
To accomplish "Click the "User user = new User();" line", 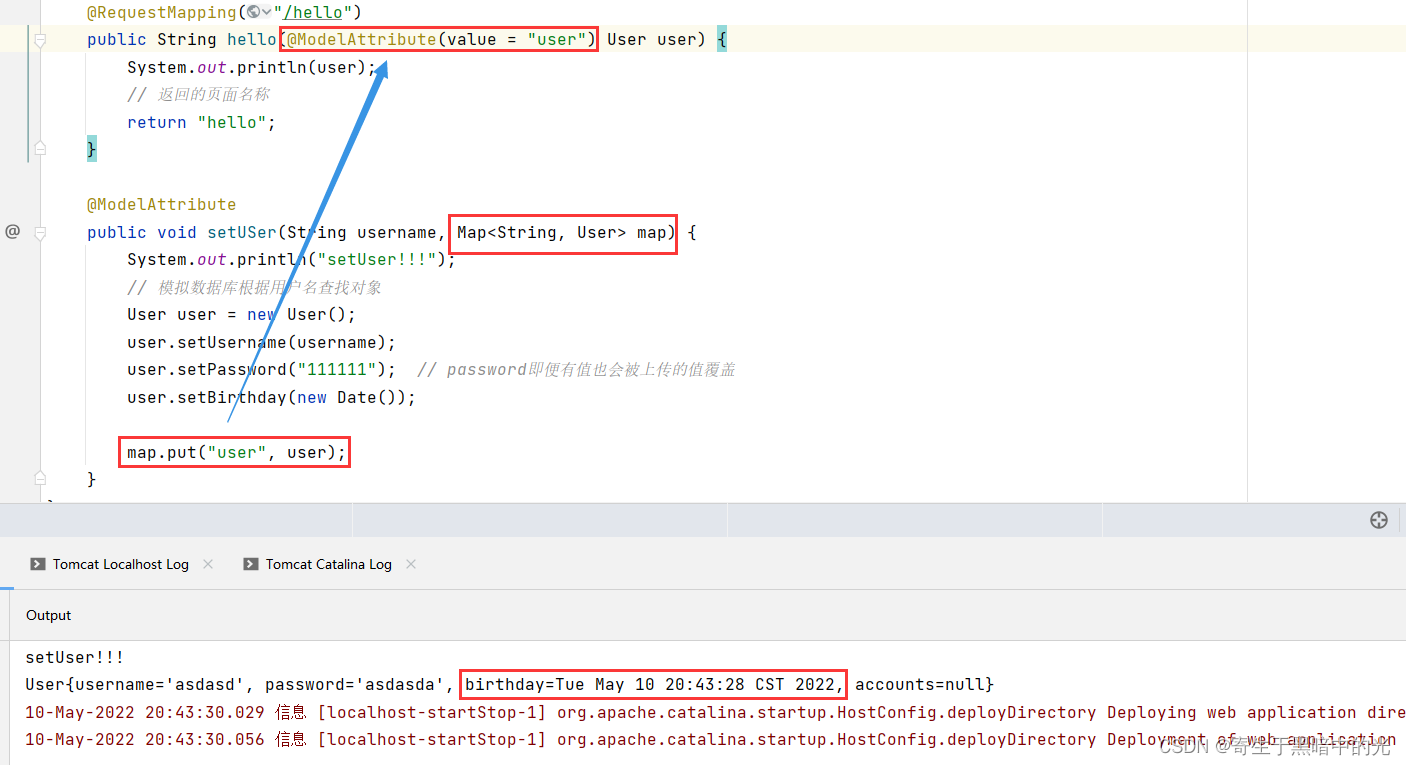I will click(242, 314).
